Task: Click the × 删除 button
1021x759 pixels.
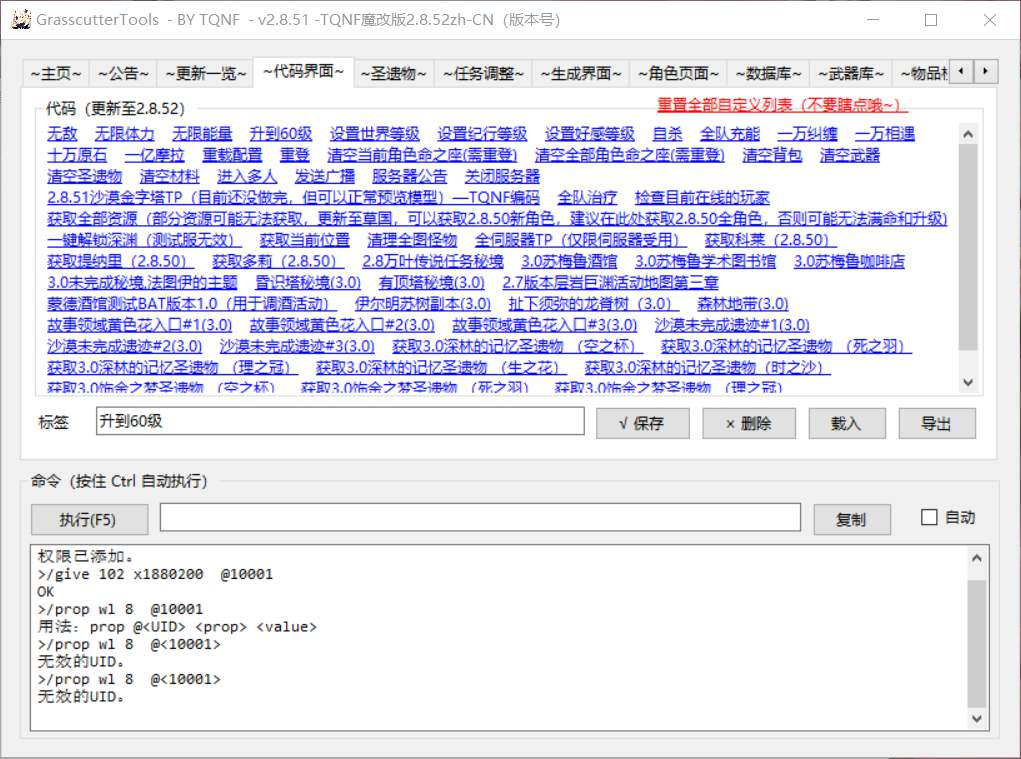Action: tap(749, 424)
